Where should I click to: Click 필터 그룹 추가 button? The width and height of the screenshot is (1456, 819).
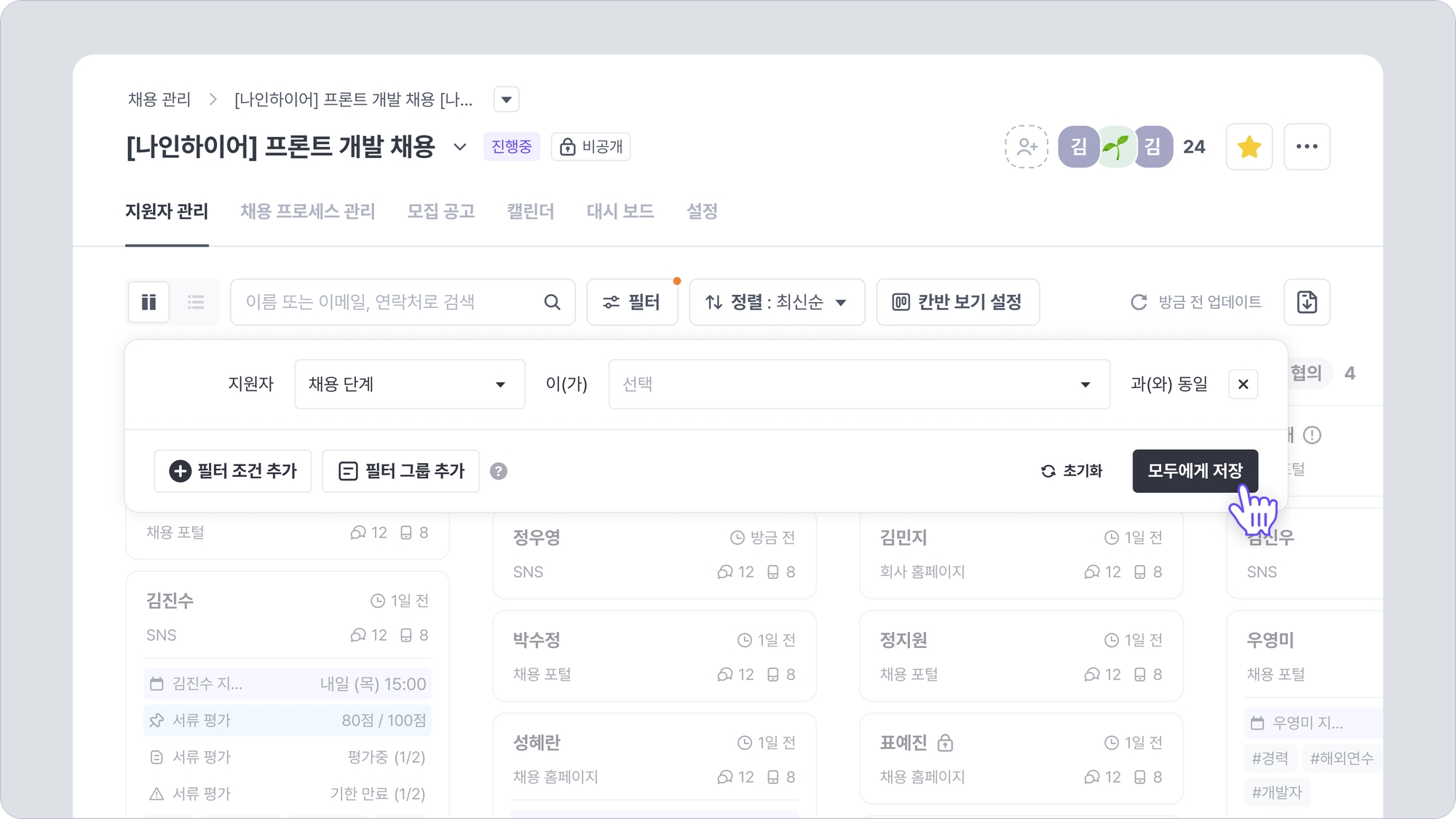tap(400, 471)
